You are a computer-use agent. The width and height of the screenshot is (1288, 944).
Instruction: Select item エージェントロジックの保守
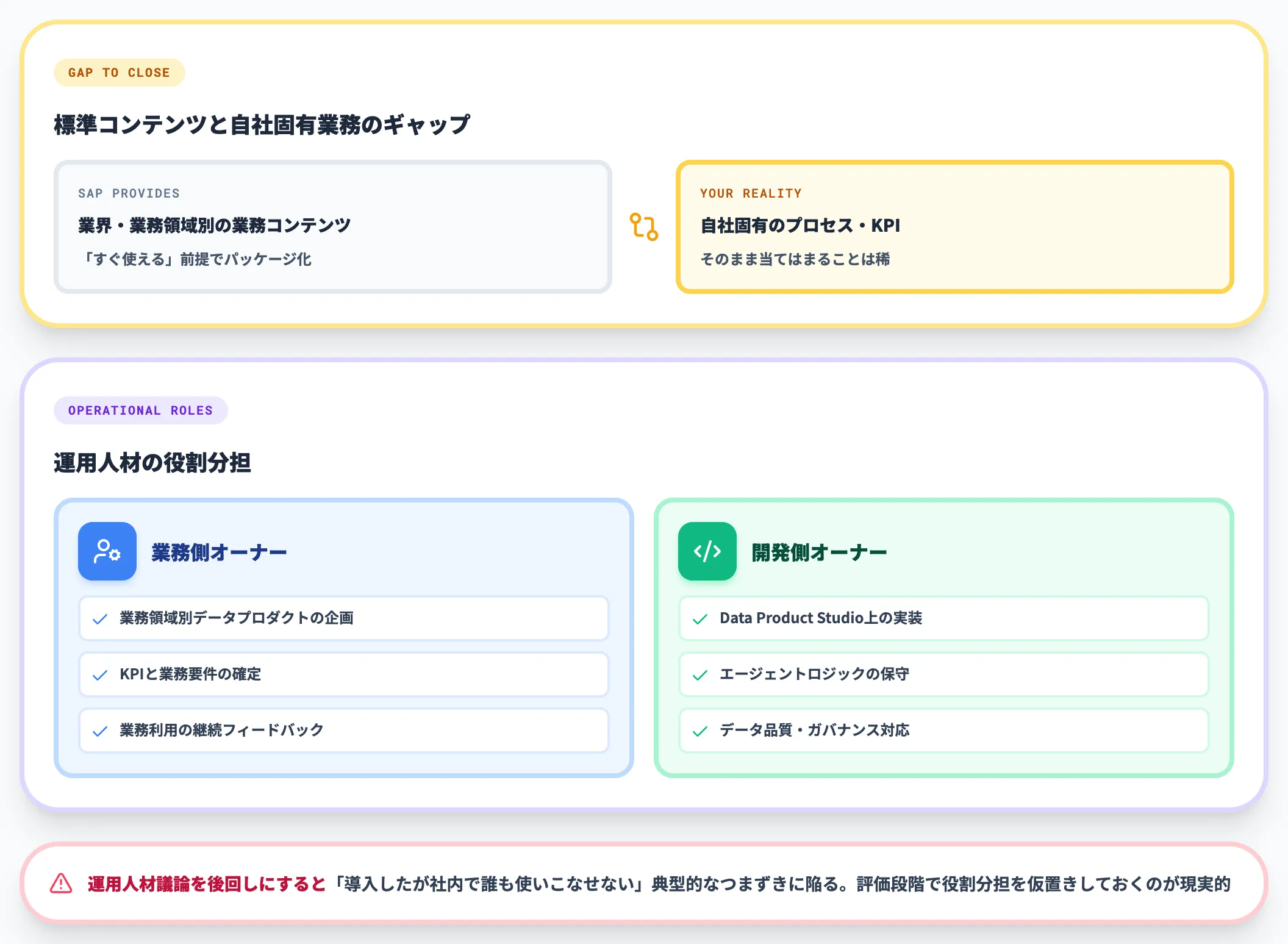coord(944,674)
